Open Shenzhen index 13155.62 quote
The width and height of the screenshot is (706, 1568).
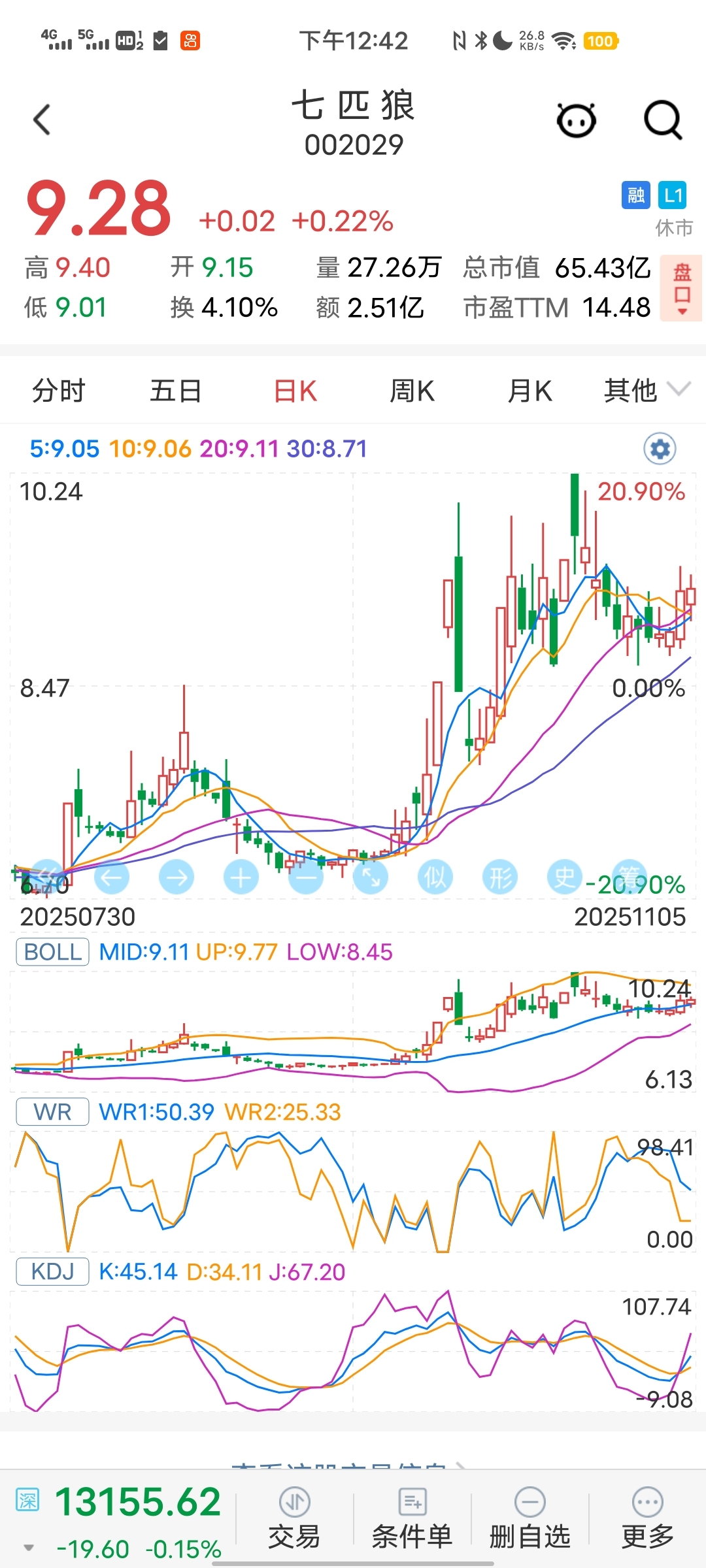(x=138, y=1502)
